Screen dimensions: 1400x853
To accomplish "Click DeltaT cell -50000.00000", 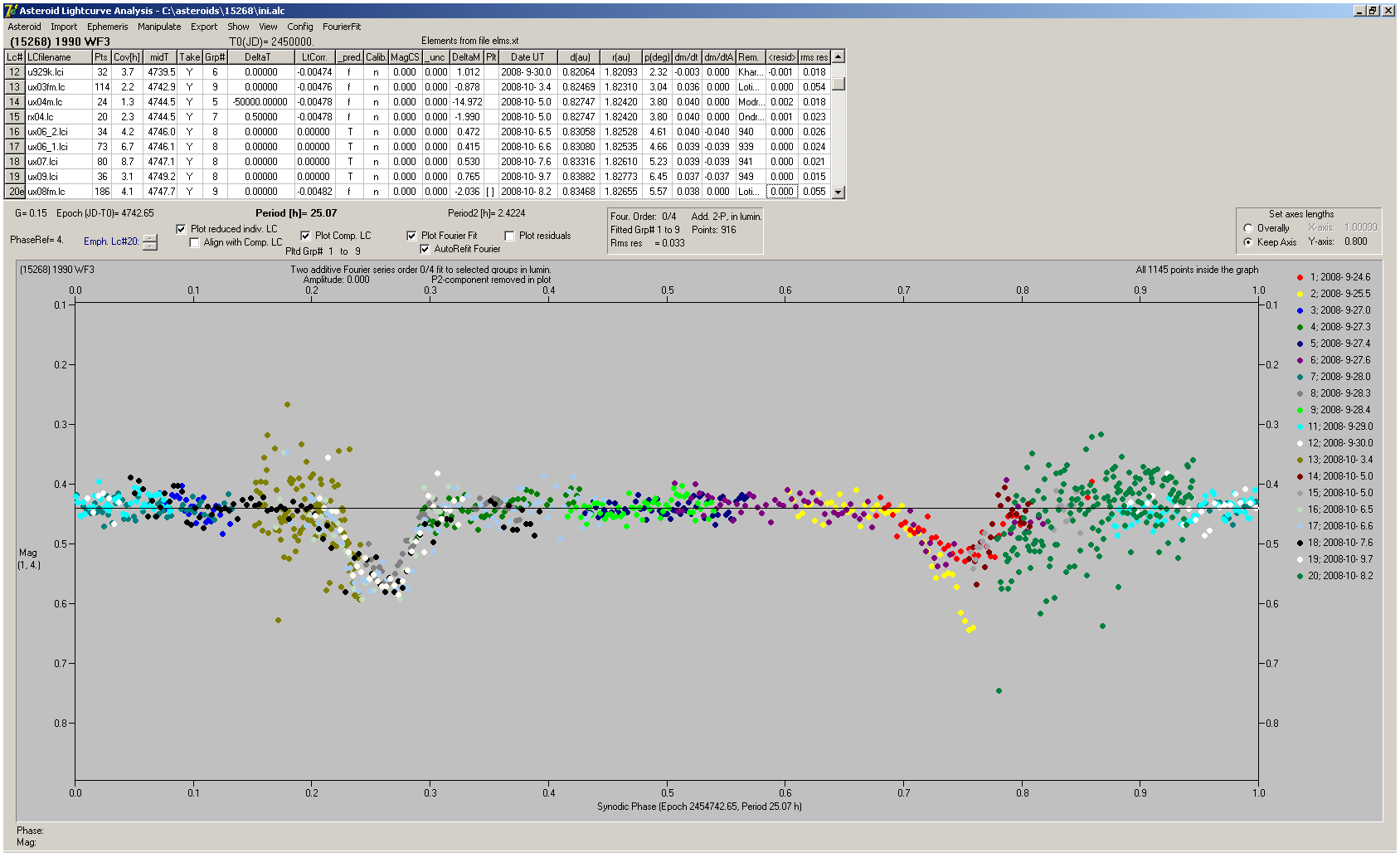I will click(260, 102).
